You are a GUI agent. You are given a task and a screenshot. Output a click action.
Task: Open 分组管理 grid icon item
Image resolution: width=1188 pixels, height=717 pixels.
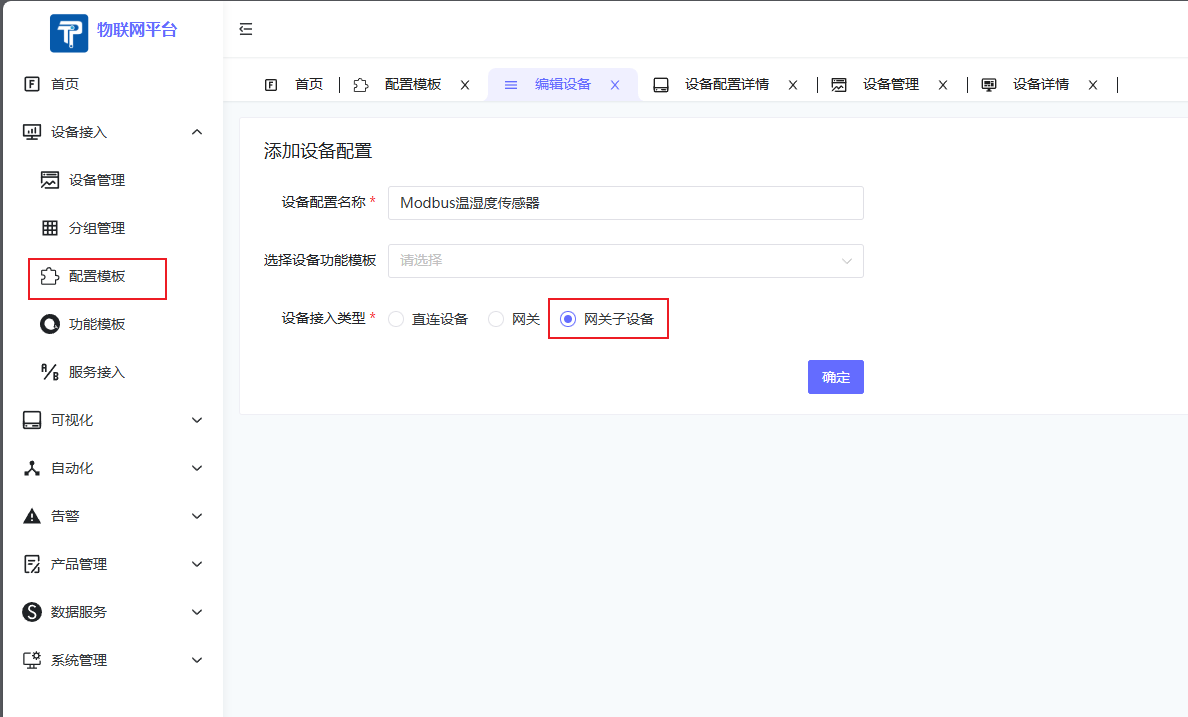click(50, 228)
